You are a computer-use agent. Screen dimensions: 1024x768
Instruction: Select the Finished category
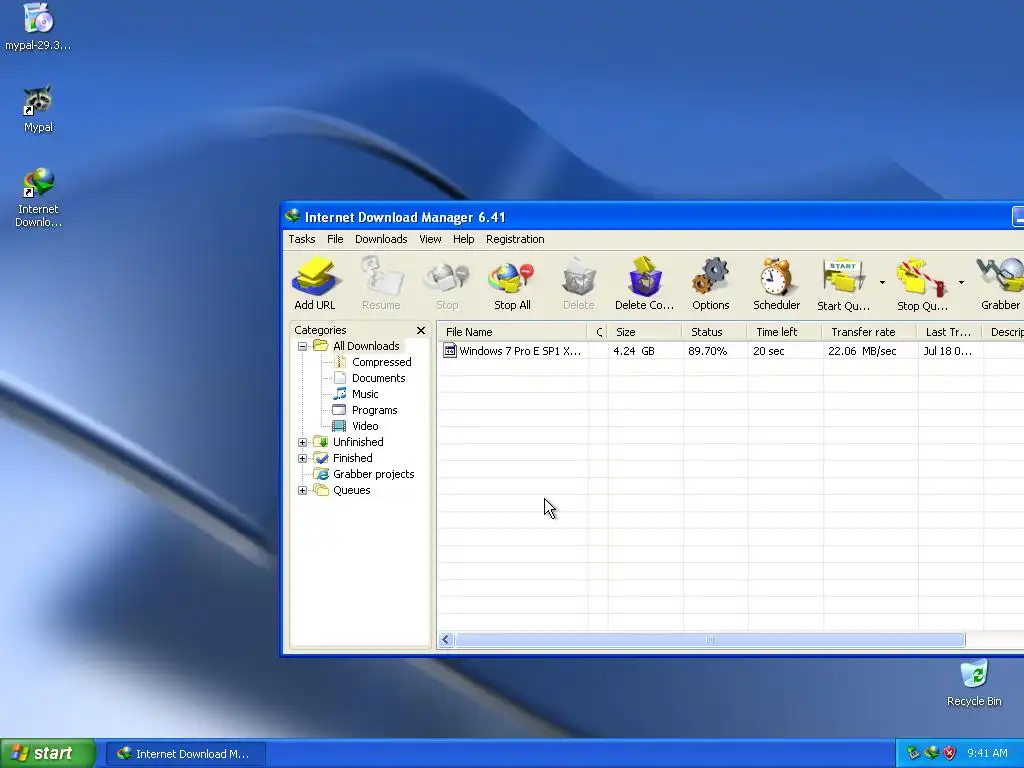(x=353, y=458)
